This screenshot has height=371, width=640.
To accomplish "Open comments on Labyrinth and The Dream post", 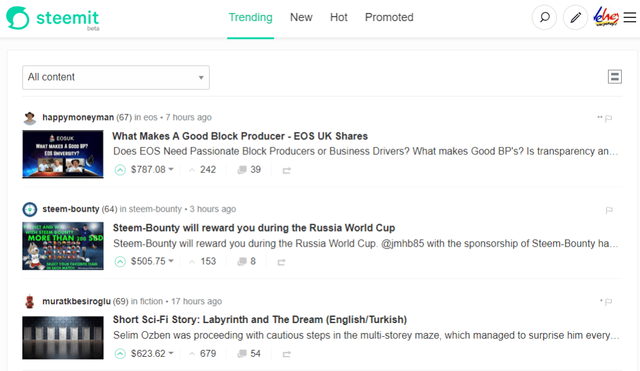I will pos(249,353).
